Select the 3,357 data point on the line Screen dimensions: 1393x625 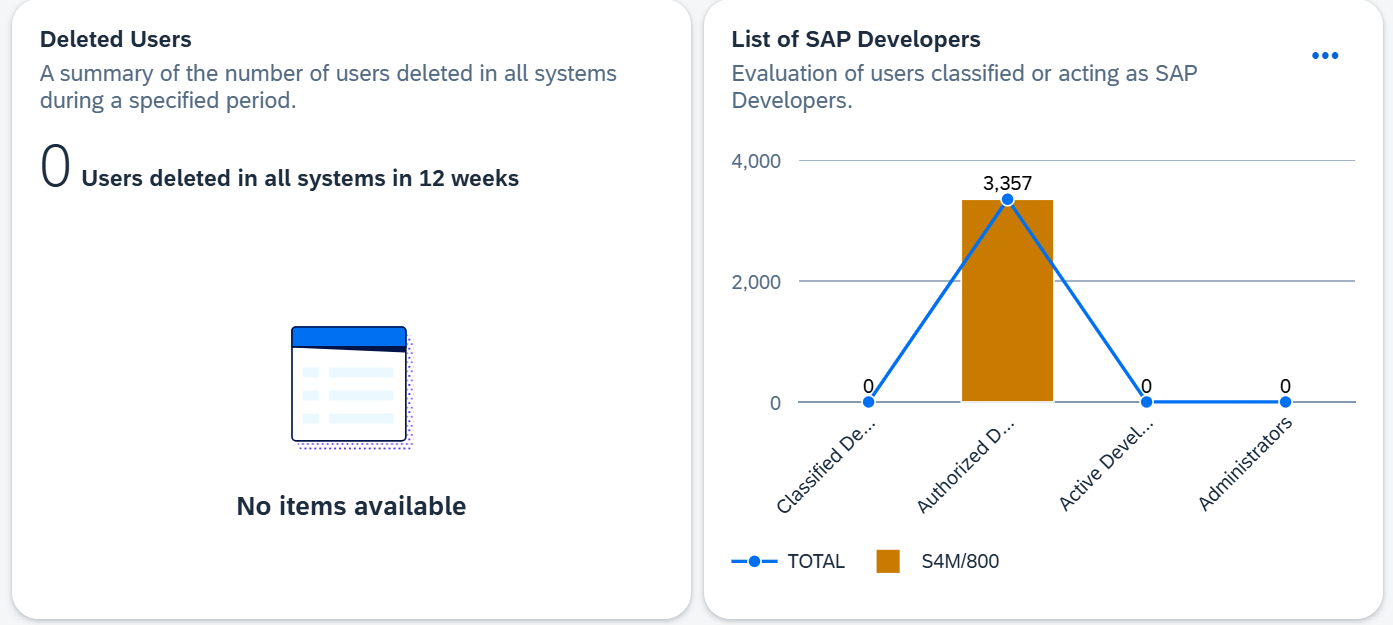point(1007,200)
